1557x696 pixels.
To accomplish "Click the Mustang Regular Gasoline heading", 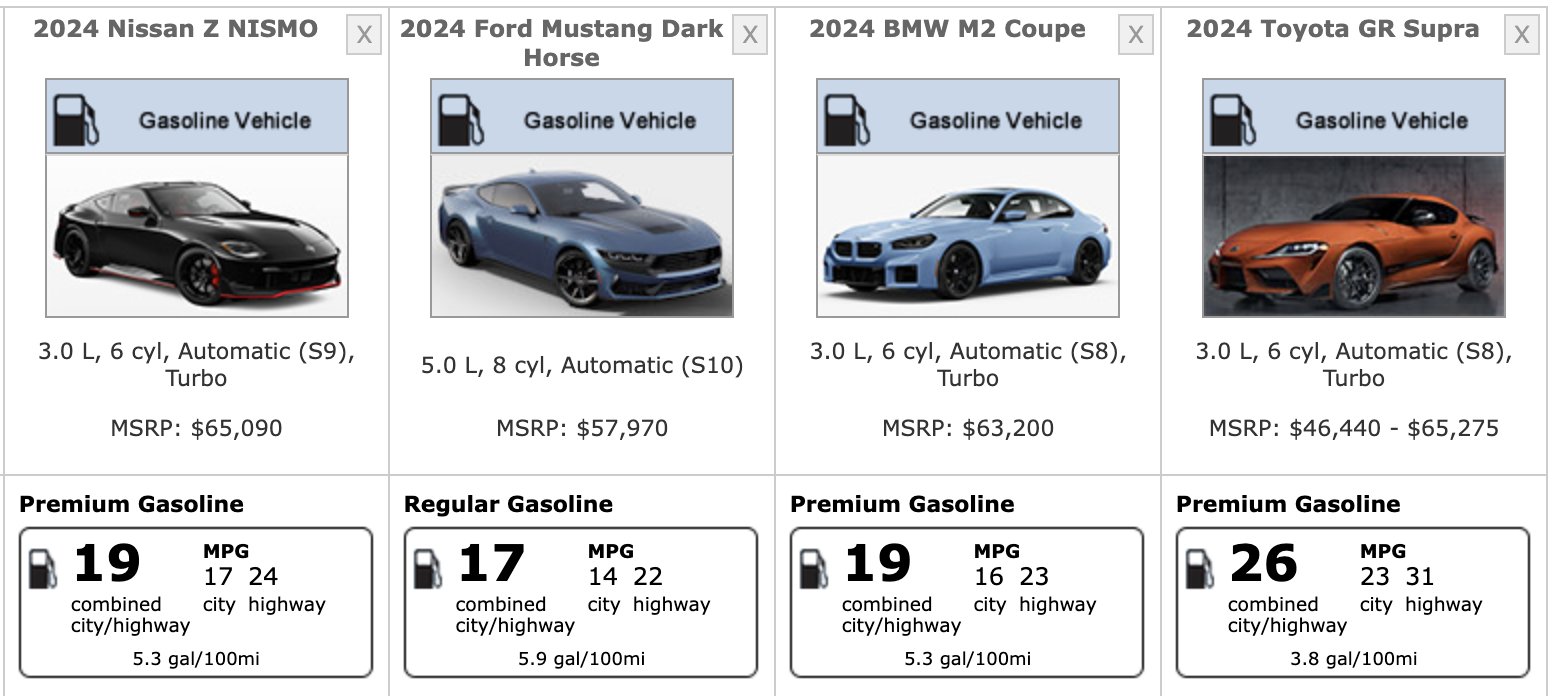I will pyautogui.click(x=508, y=504).
